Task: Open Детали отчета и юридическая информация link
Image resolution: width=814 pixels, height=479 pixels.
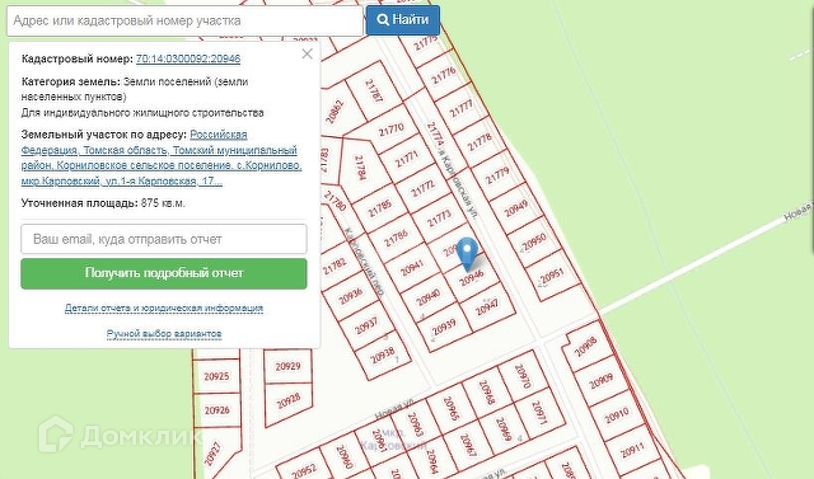Action: coord(164,308)
